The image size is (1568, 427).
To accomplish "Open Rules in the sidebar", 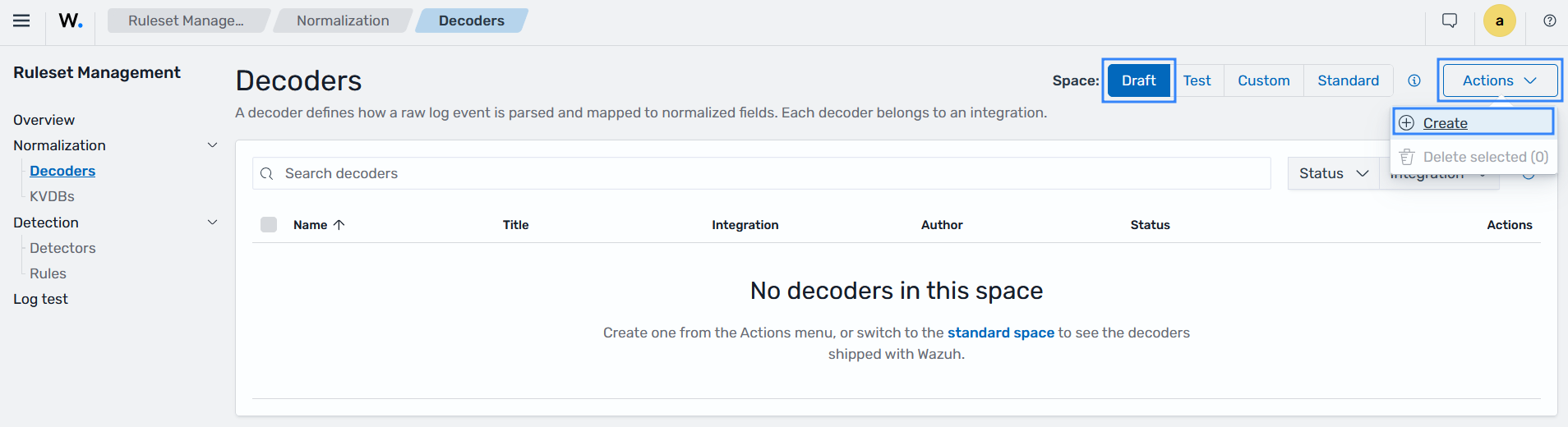I will [x=48, y=273].
